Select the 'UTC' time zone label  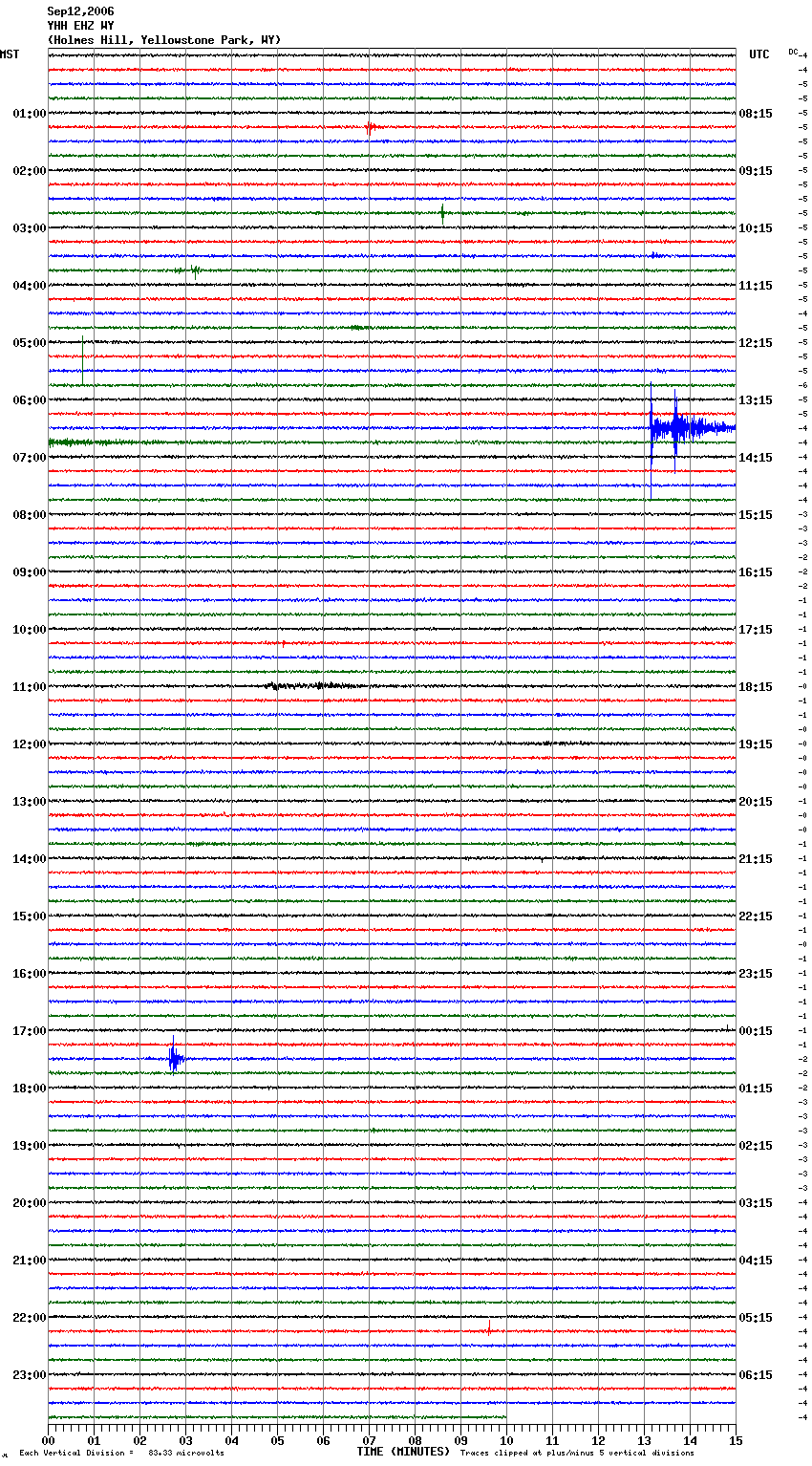click(x=759, y=54)
